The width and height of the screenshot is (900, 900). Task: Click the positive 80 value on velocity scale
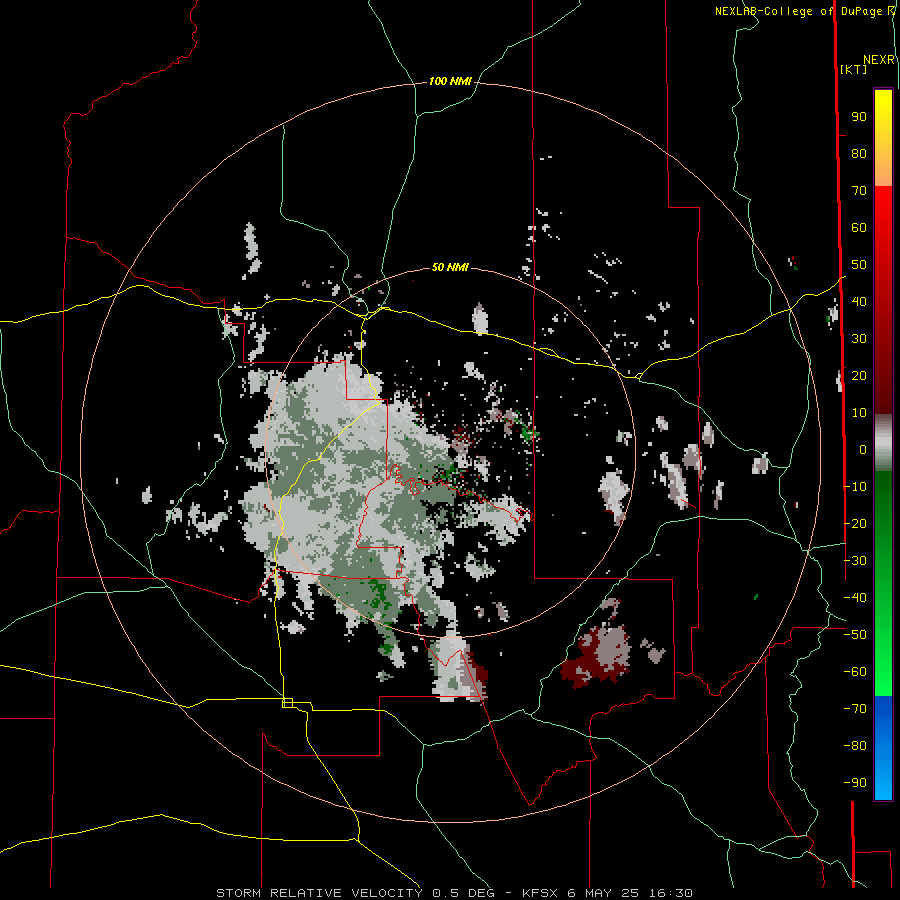859,154
